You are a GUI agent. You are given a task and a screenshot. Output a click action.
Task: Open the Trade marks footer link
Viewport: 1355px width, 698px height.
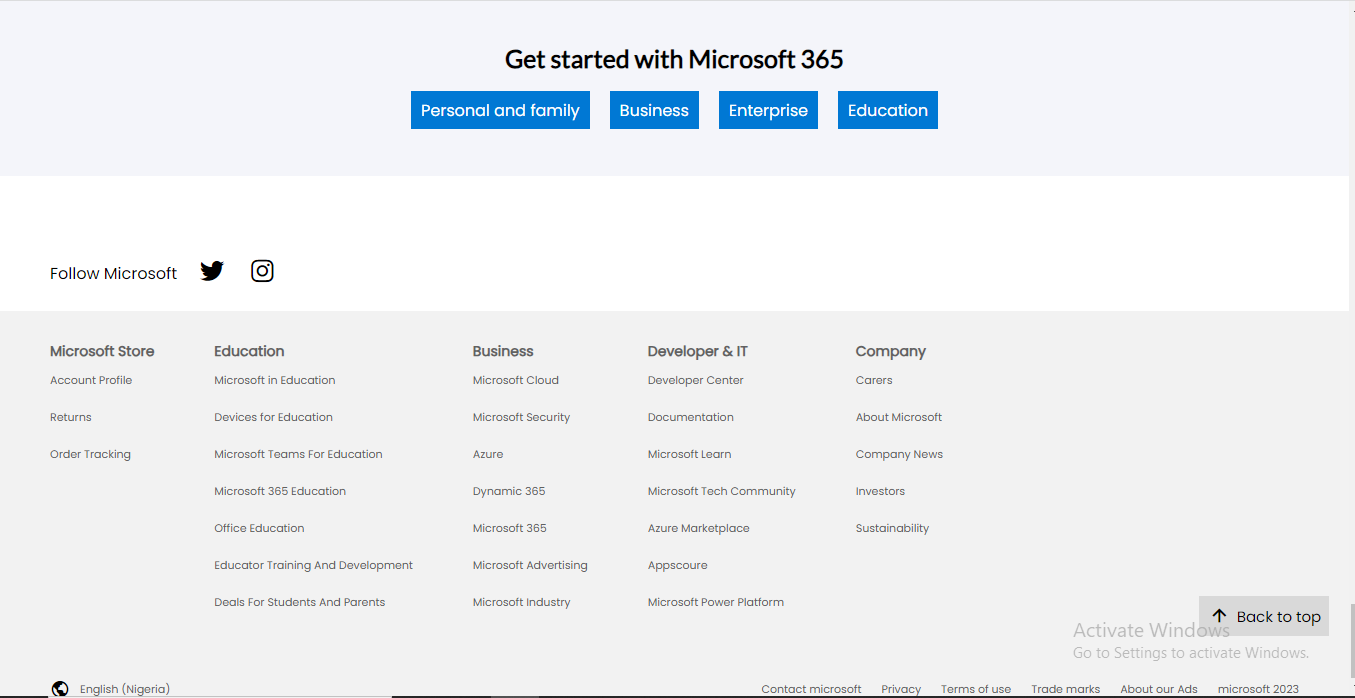coord(1066,689)
